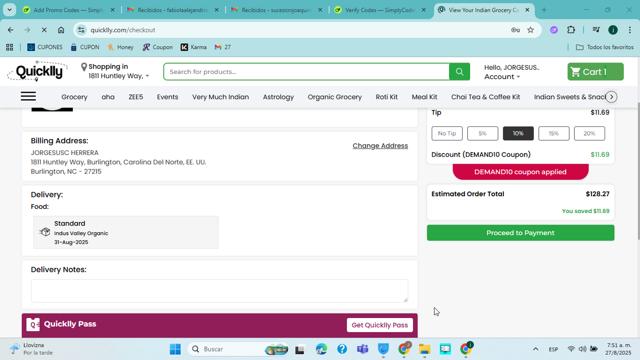640x360 pixels.
Task: Open the bookmarks apps grid icon
Action: click(x=10, y=47)
